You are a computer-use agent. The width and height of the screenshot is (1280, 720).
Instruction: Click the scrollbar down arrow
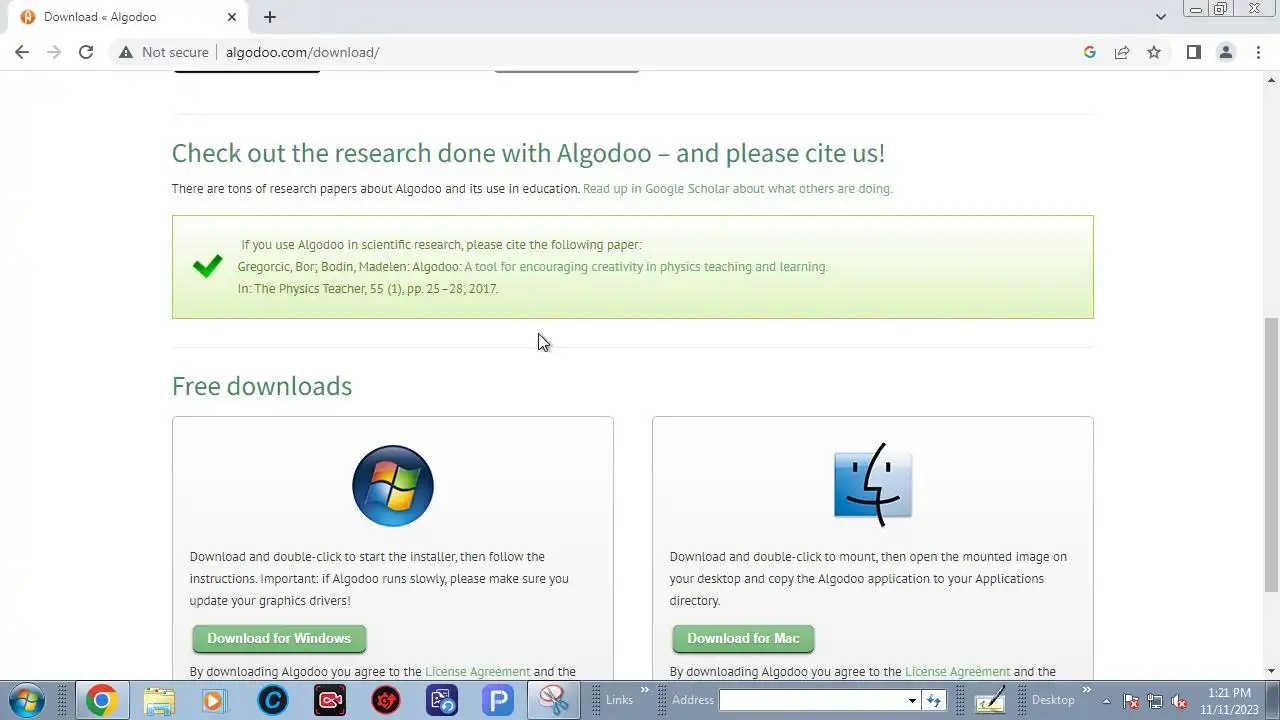(x=1271, y=671)
